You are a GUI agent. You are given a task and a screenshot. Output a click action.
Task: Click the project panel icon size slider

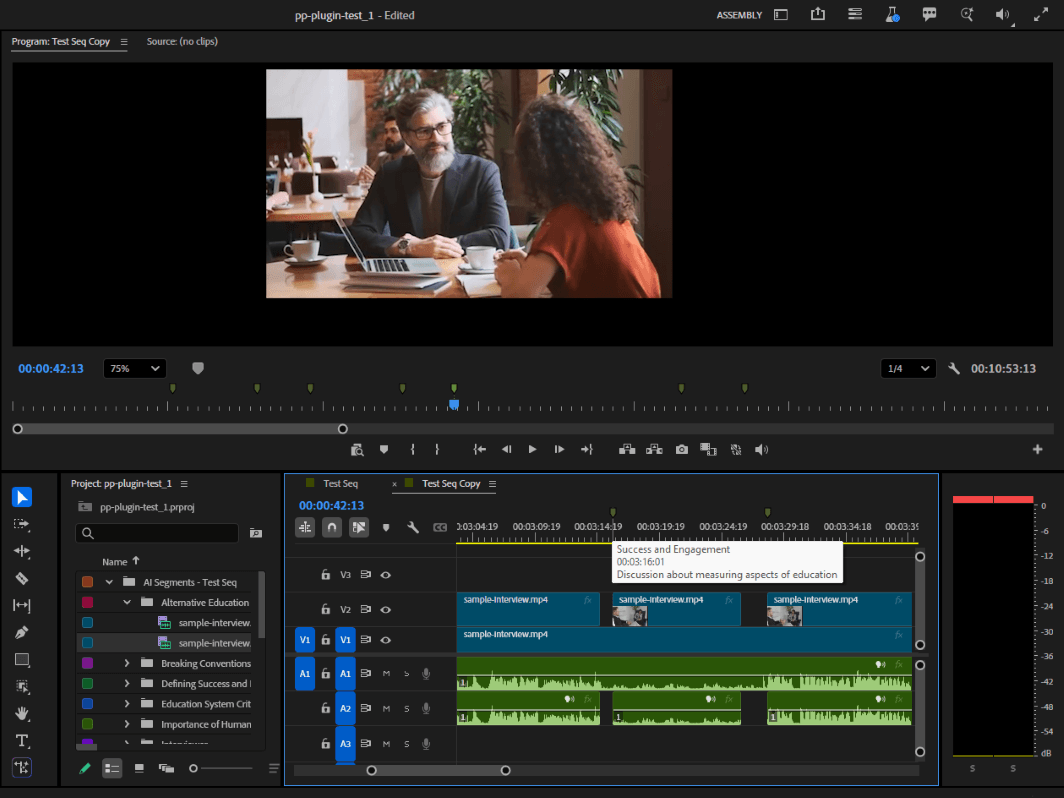coord(194,768)
